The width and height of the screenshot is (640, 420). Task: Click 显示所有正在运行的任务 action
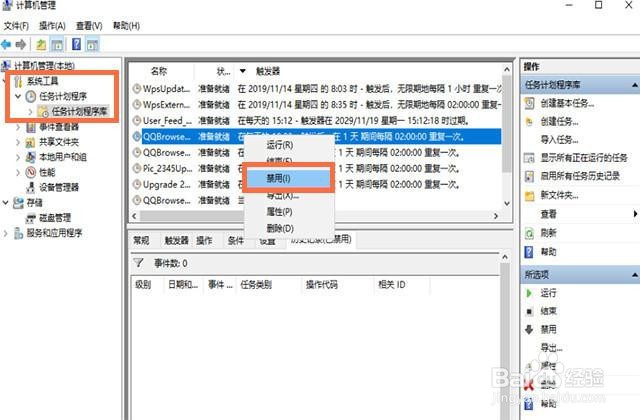tap(584, 158)
